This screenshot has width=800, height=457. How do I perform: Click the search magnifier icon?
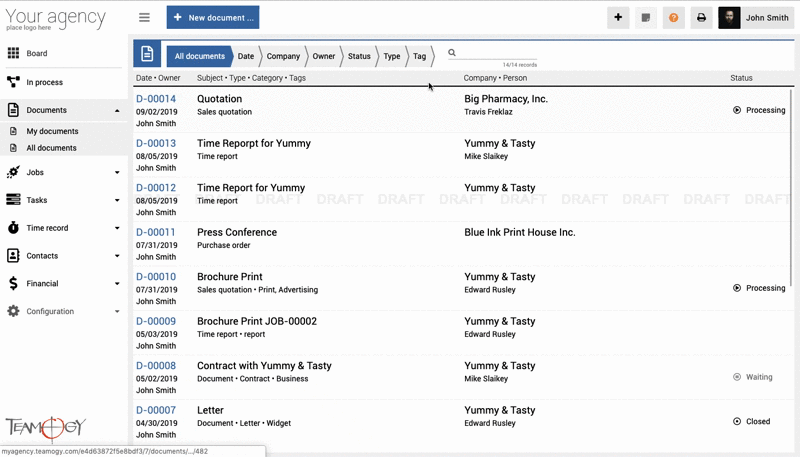pos(452,53)
